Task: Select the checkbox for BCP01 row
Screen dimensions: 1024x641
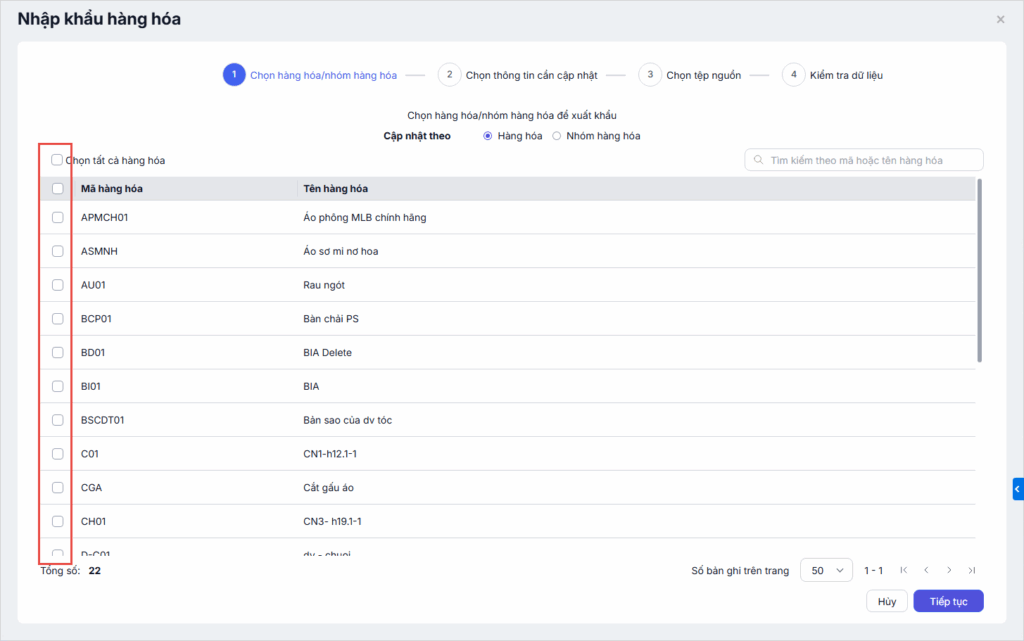Action: (58, 318)
